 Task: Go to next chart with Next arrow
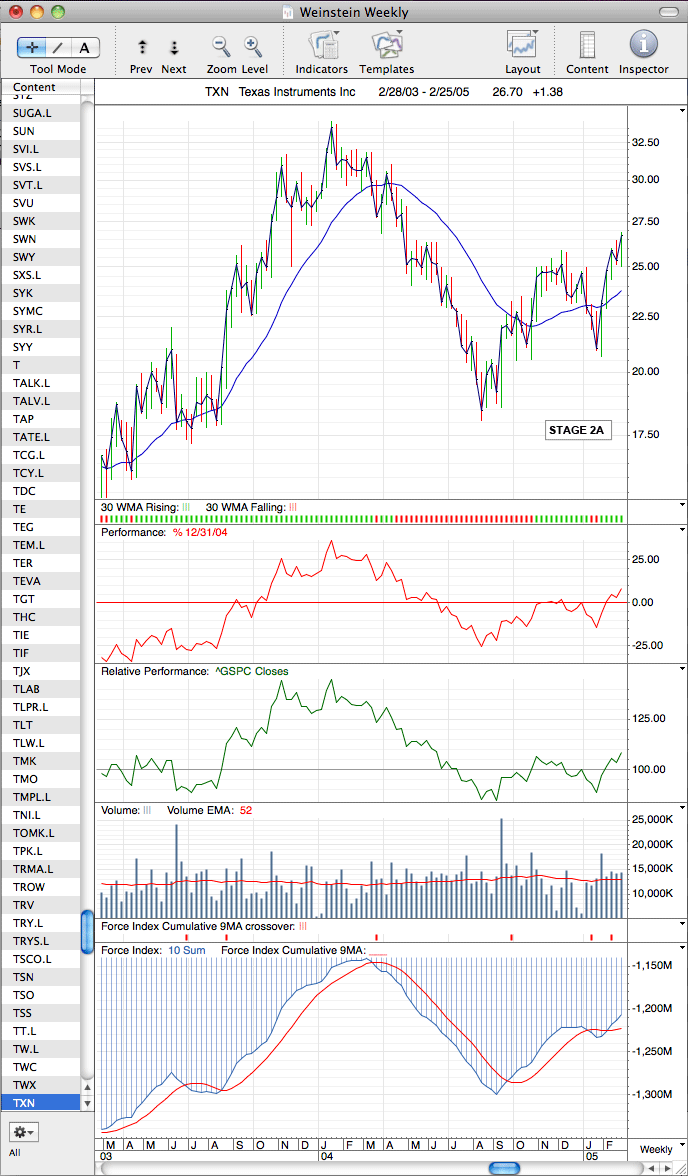coord(174,48)
